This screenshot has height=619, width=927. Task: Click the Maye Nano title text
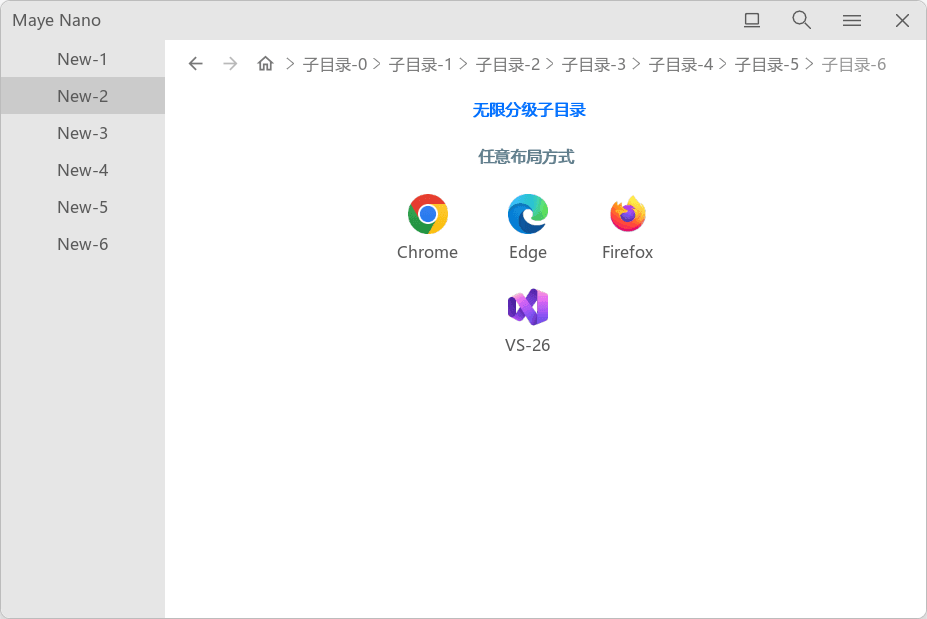(x=57, y=21)
